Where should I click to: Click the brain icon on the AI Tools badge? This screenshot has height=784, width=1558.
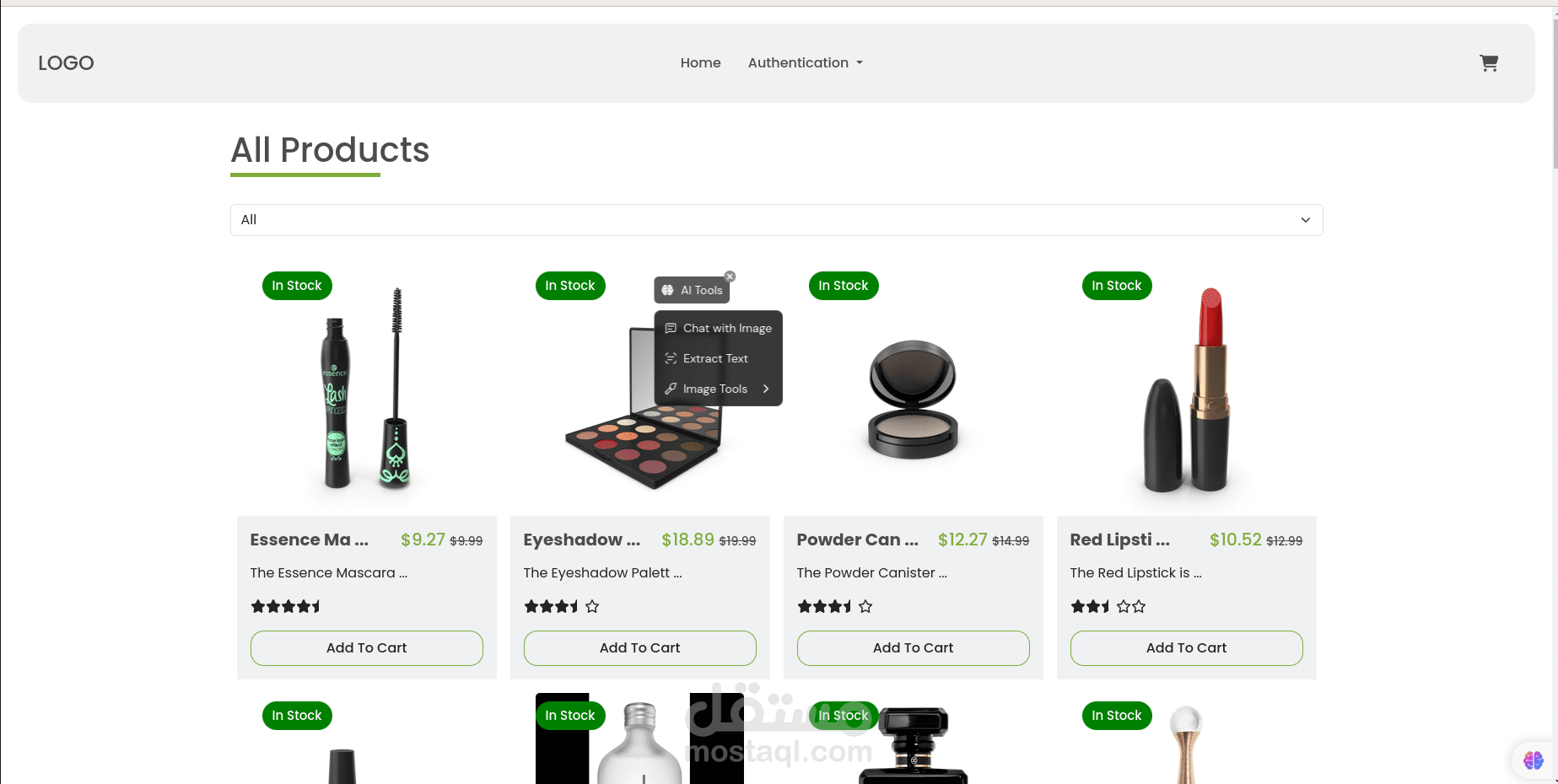pos(667,289)
